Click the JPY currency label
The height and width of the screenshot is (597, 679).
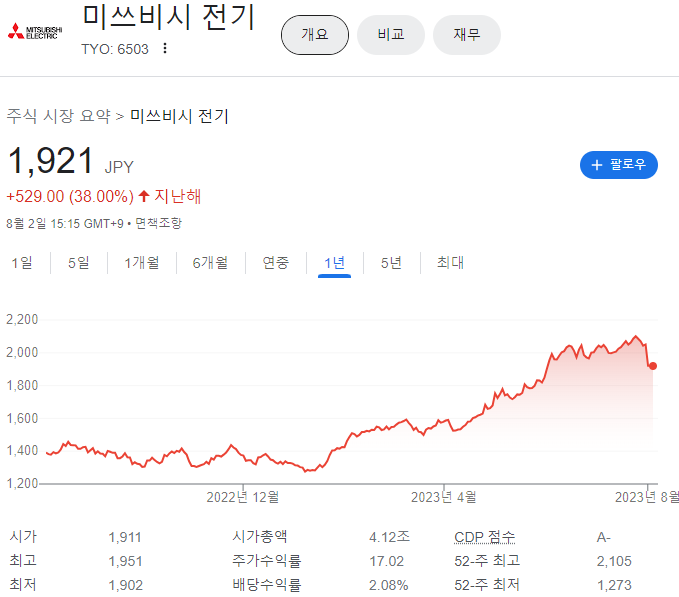point(119,167)
